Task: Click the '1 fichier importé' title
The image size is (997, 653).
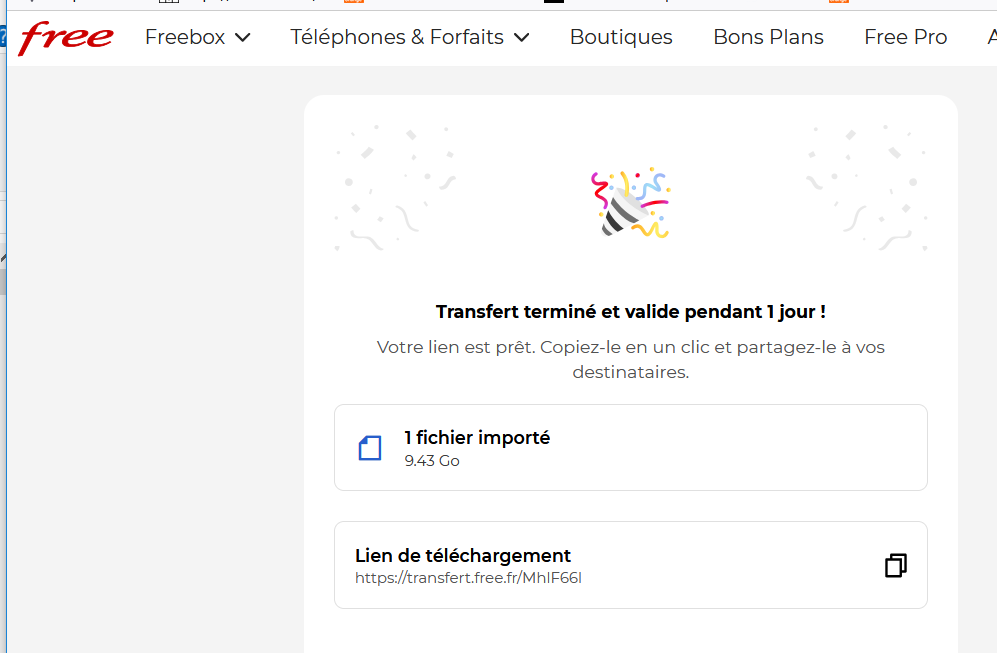Action: (x=477, y=437)
